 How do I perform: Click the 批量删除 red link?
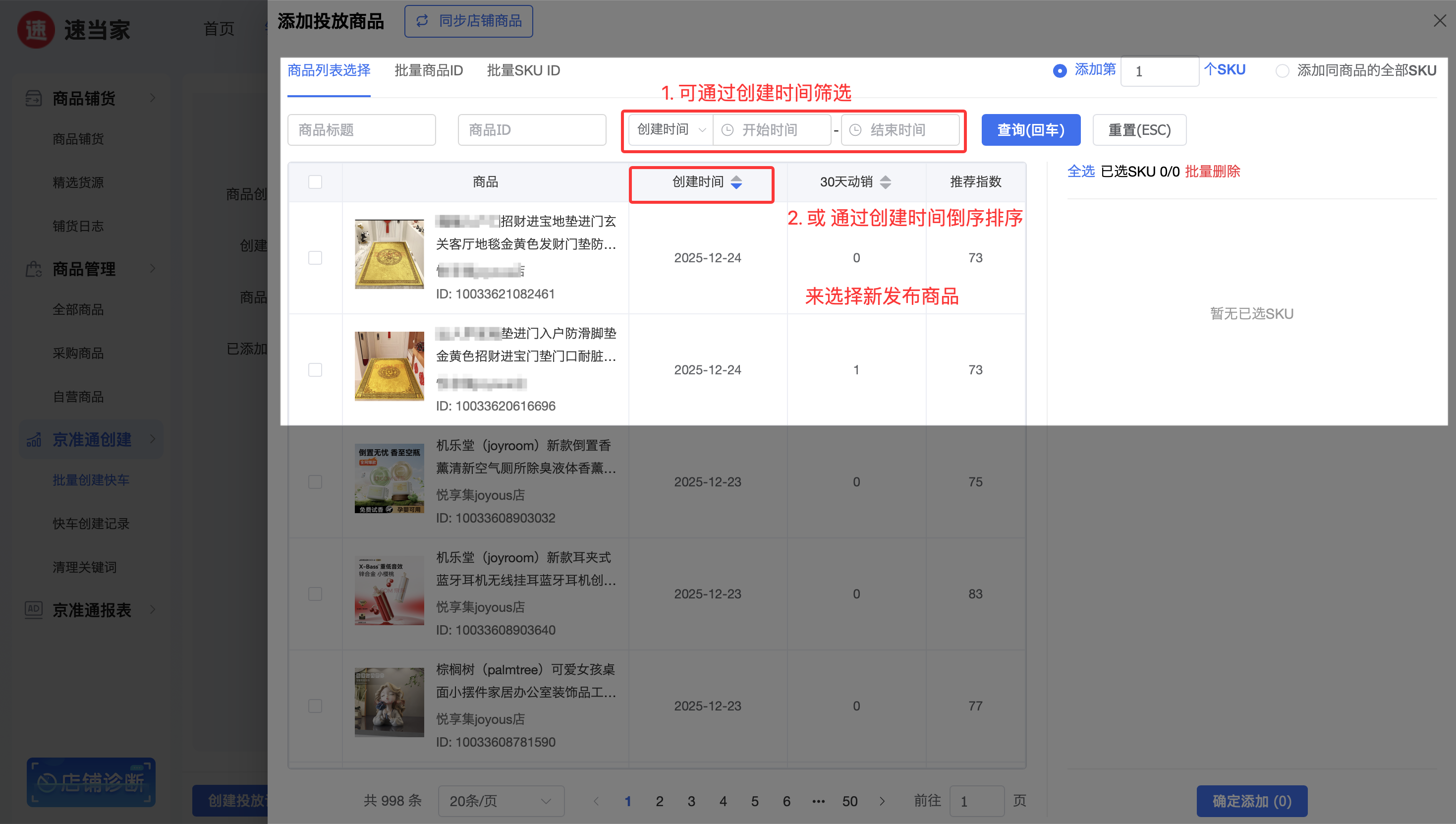1212,172
